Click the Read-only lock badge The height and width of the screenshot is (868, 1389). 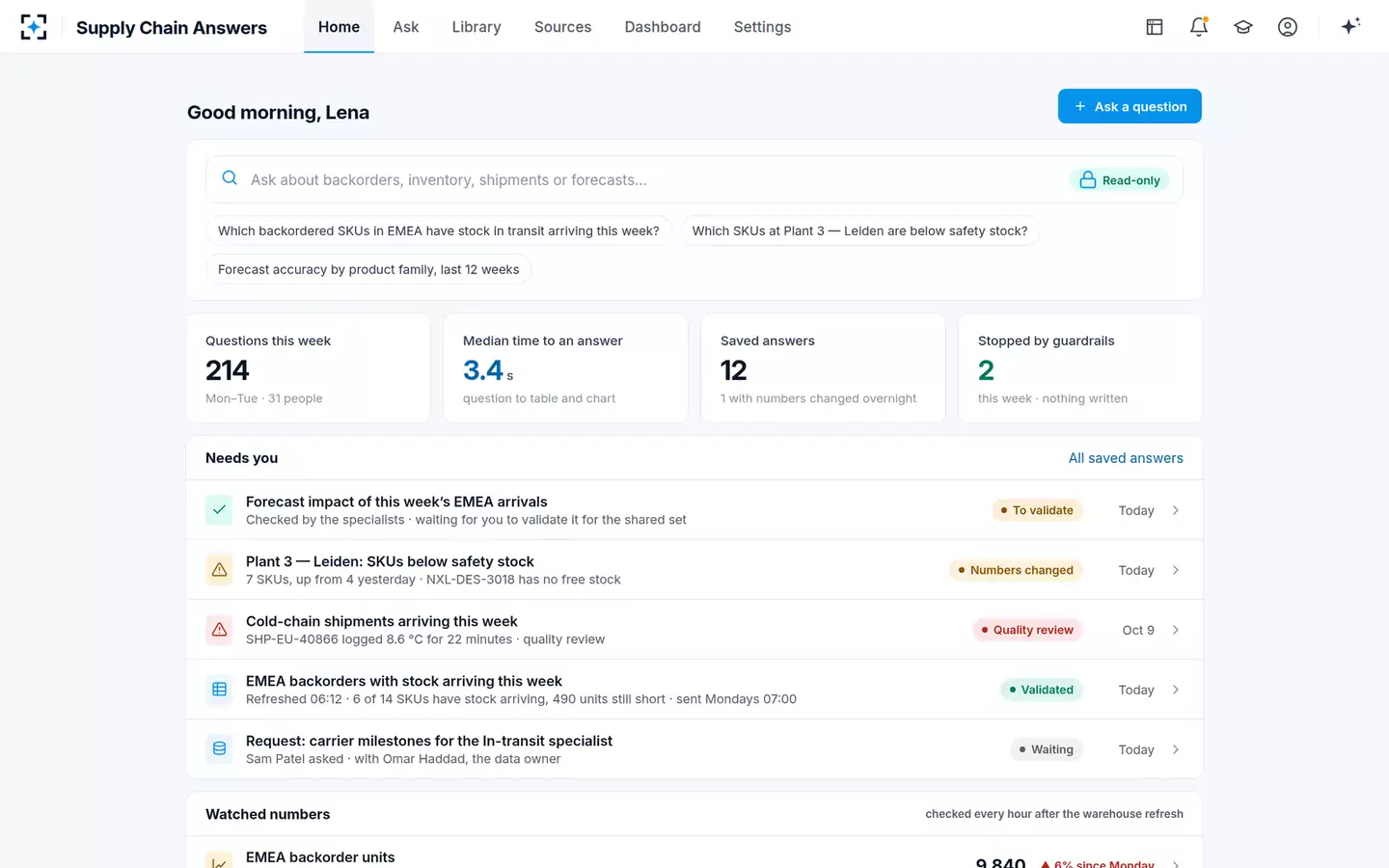[x=1120, y=180]
